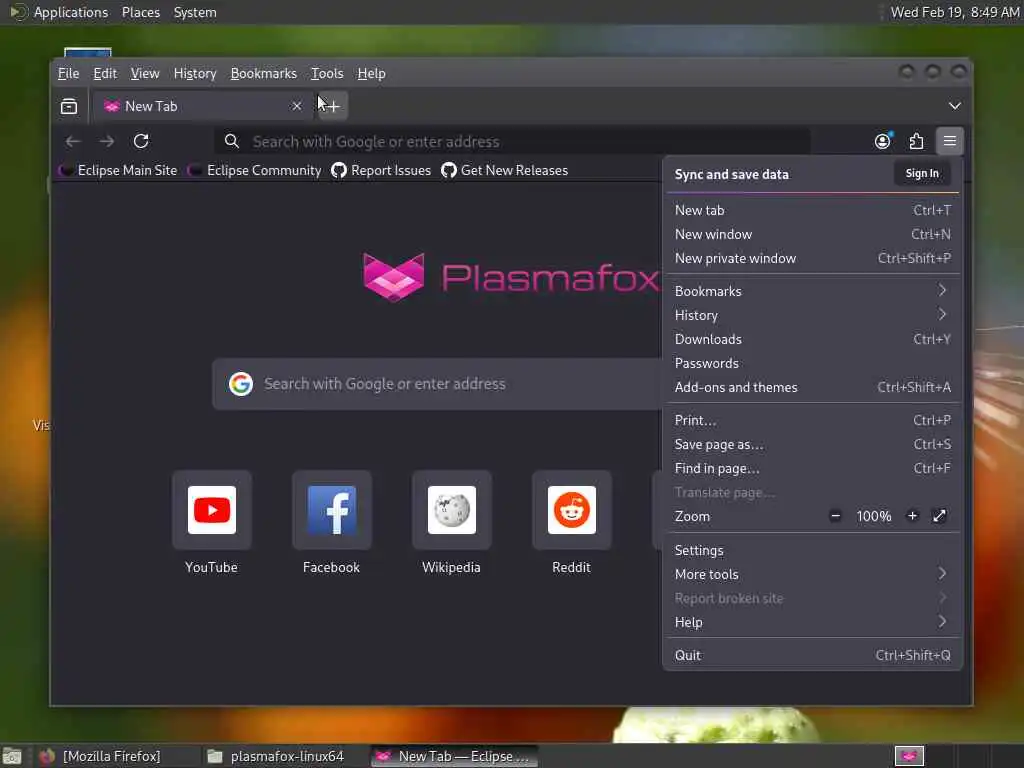Click the Google icon in page search box
This screenshot has width=1024, height=768.
(x=241, y=384)
